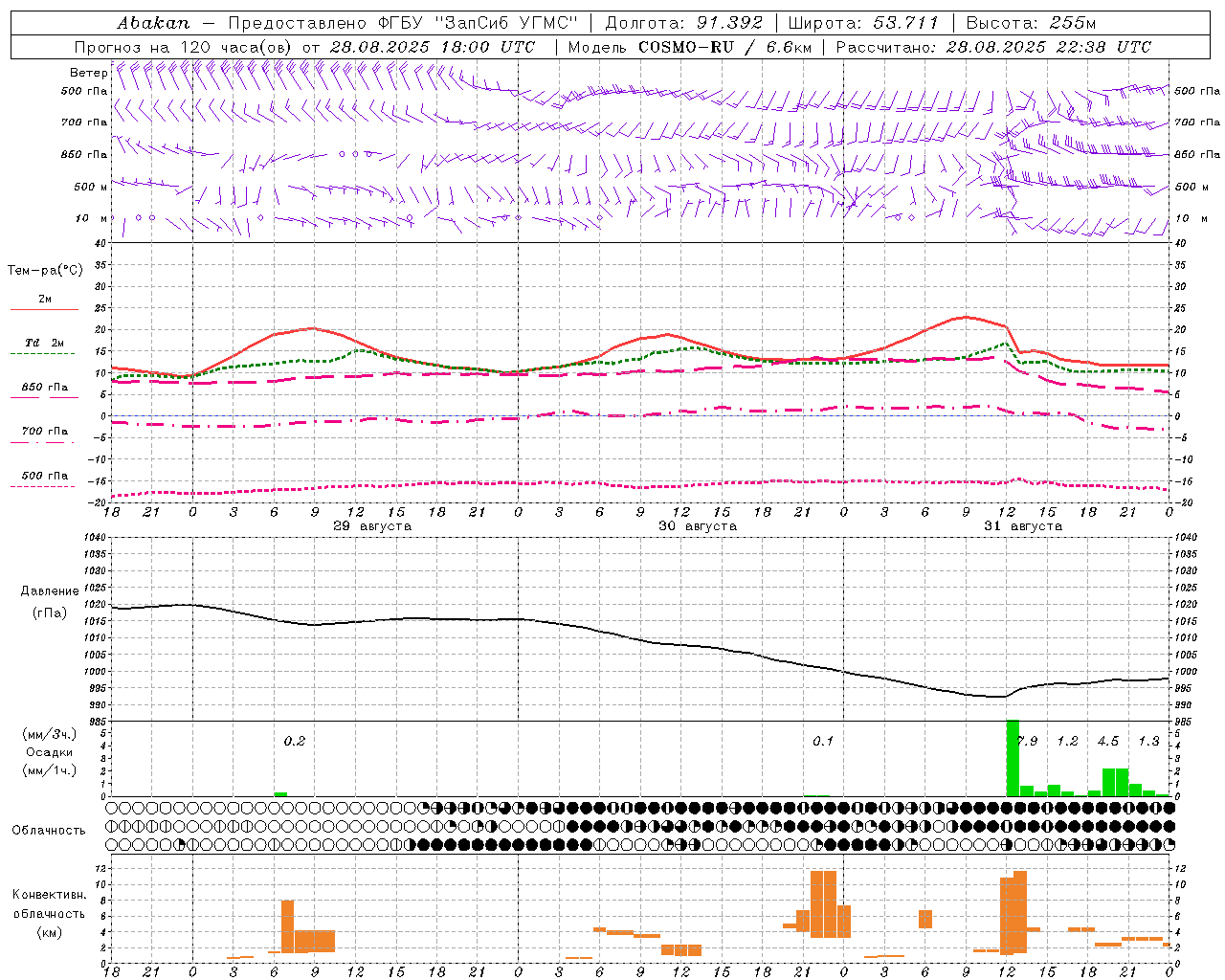Click the 29 августа date label
This screenshot has height=980, width=1225.
[372, 526]
